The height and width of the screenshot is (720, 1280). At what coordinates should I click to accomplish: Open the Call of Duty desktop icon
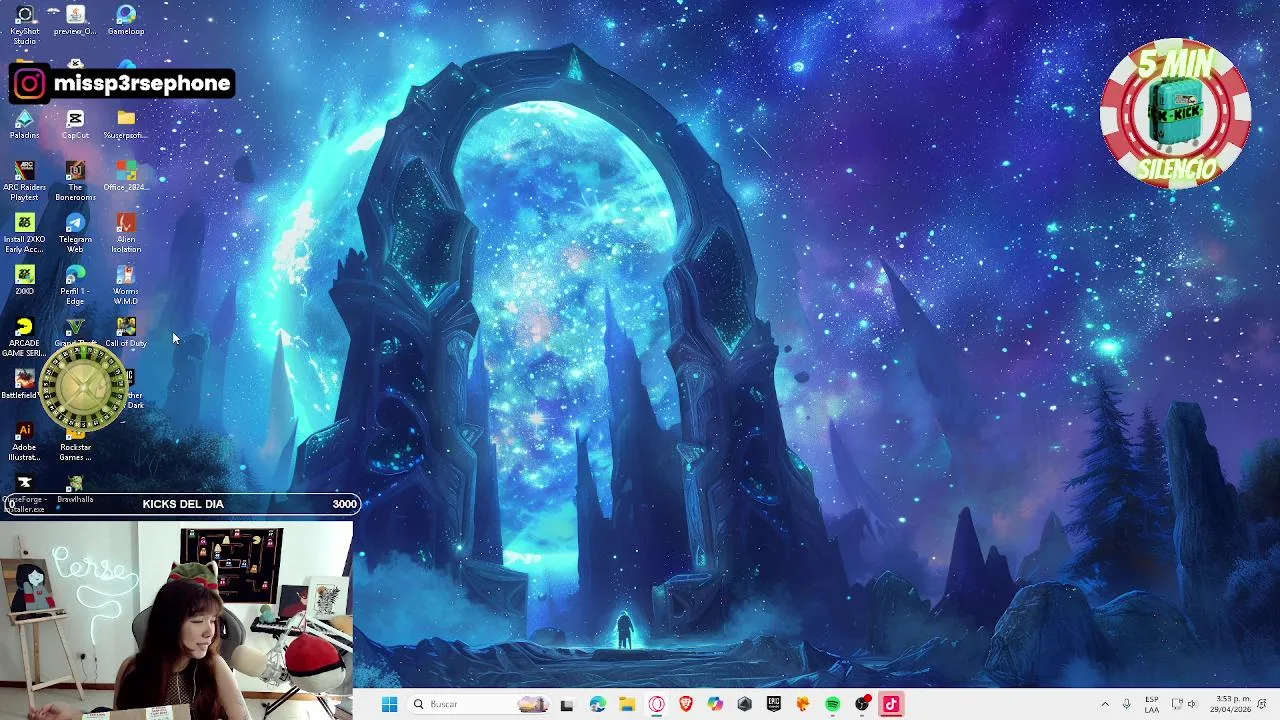(x=126, y=332)
